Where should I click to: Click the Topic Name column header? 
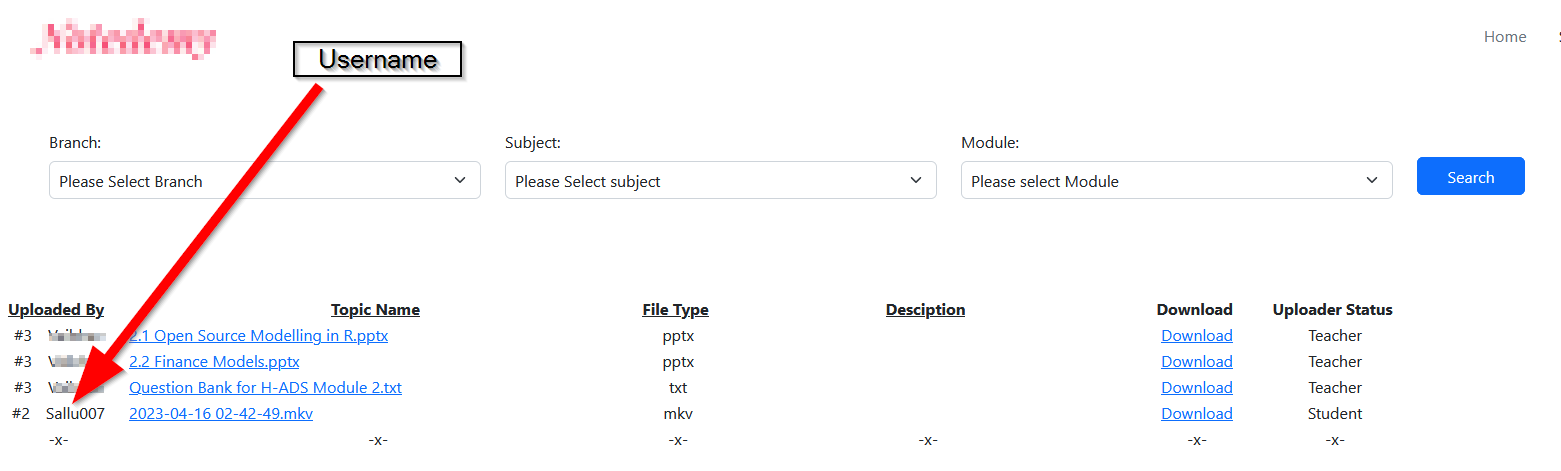tap(375, 310)
